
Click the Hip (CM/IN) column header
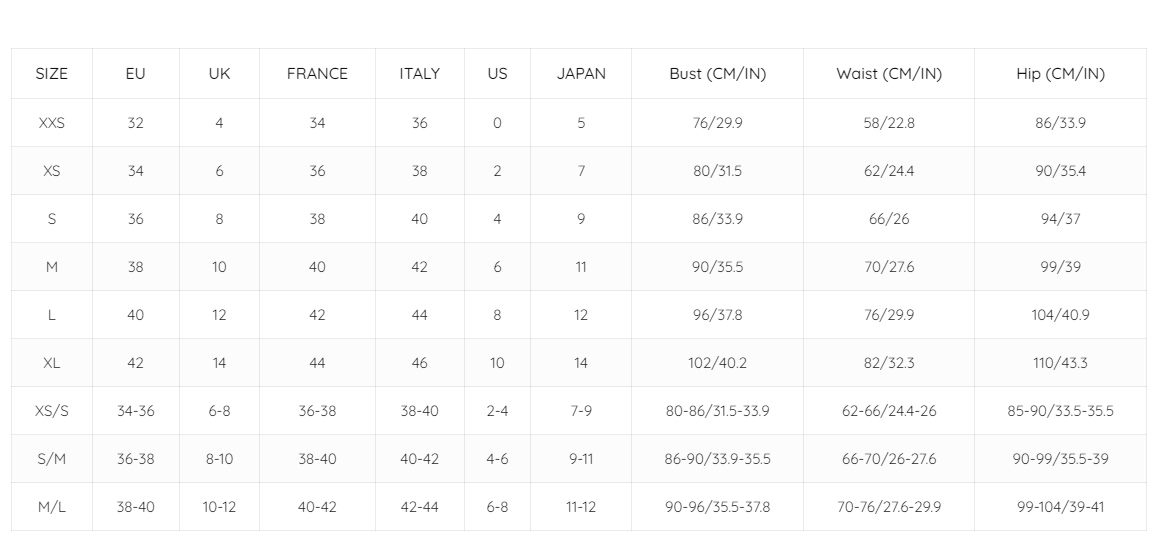point(1060,74)
